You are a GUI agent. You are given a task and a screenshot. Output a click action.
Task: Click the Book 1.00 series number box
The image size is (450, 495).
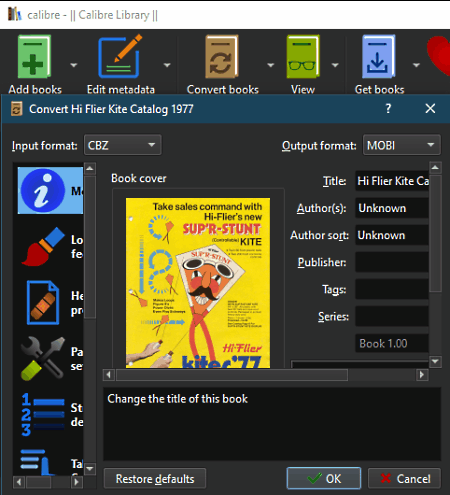coord(392,343)
